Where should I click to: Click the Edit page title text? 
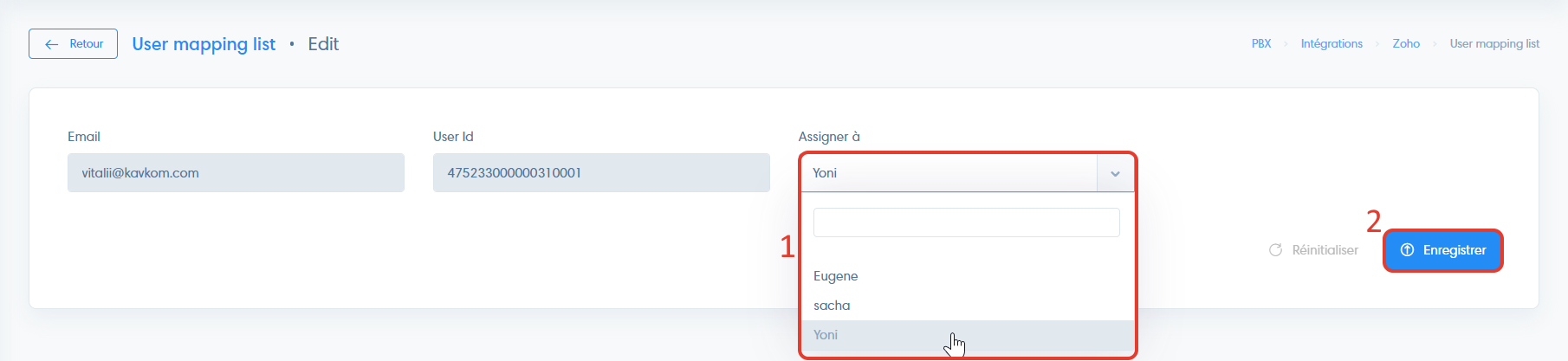click(x=323, y=44)
